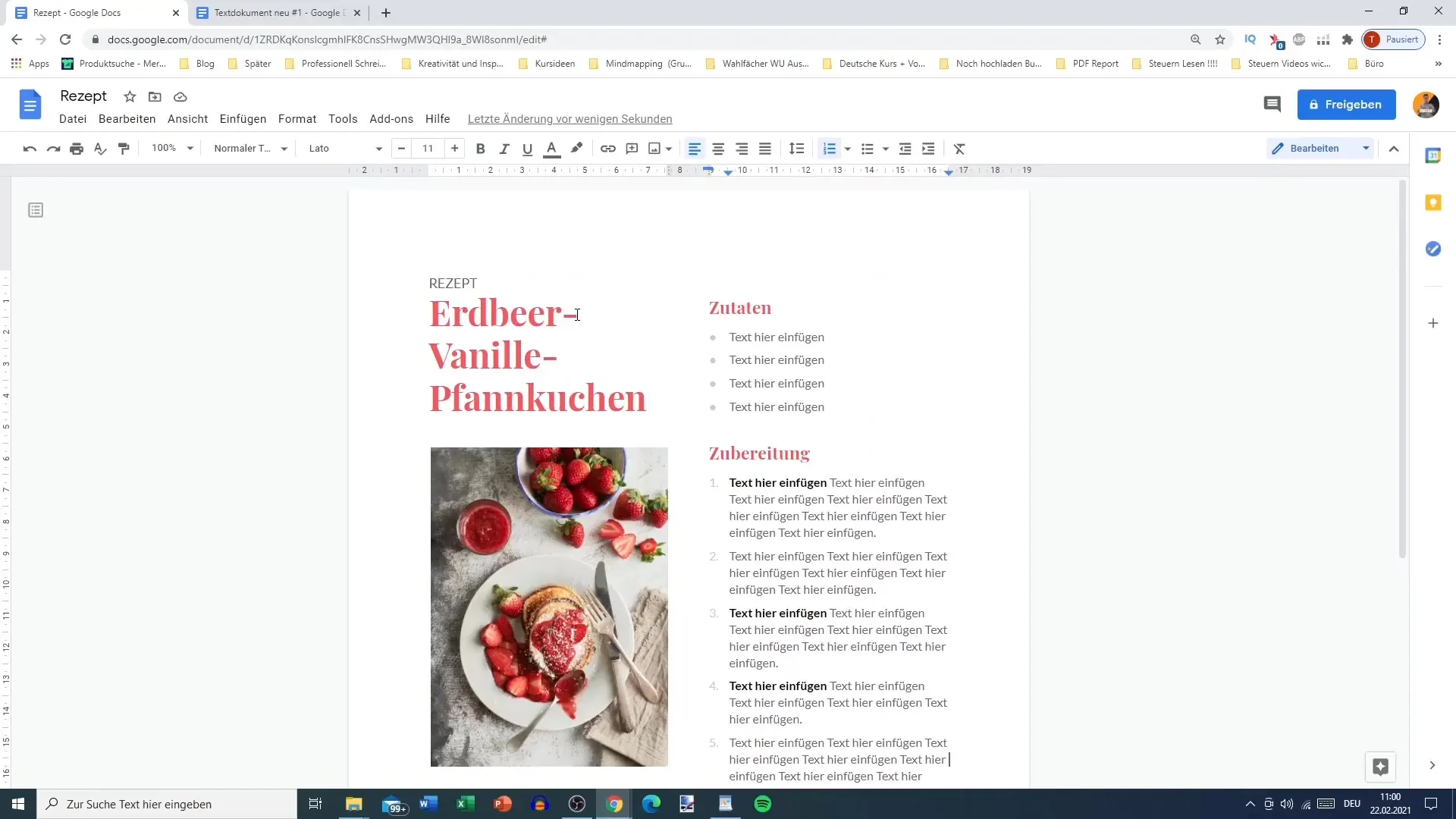
Task: Open Lato font dropdown
Action: [x=345, y=149]
